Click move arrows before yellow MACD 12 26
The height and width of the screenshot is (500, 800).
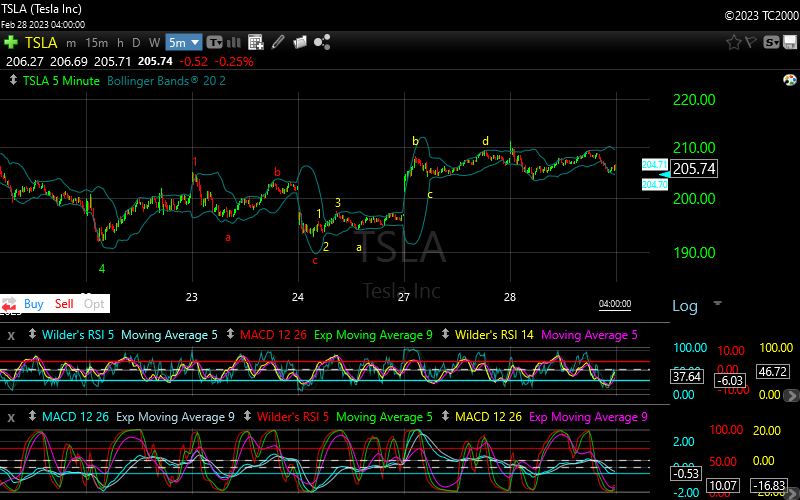[445, 417]
